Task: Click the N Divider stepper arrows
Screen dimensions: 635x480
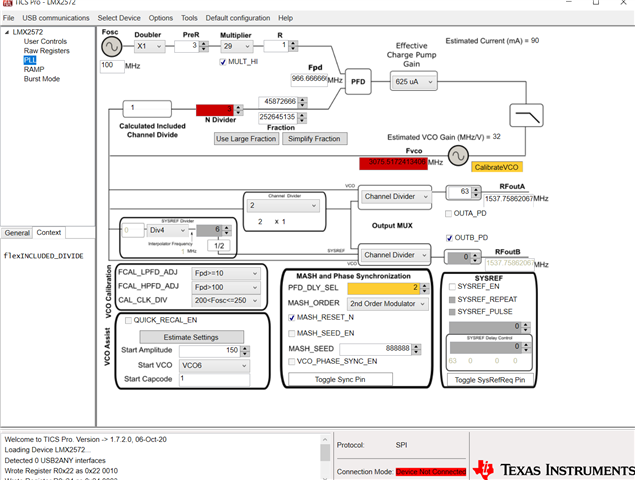Action: tap(239, 110)
